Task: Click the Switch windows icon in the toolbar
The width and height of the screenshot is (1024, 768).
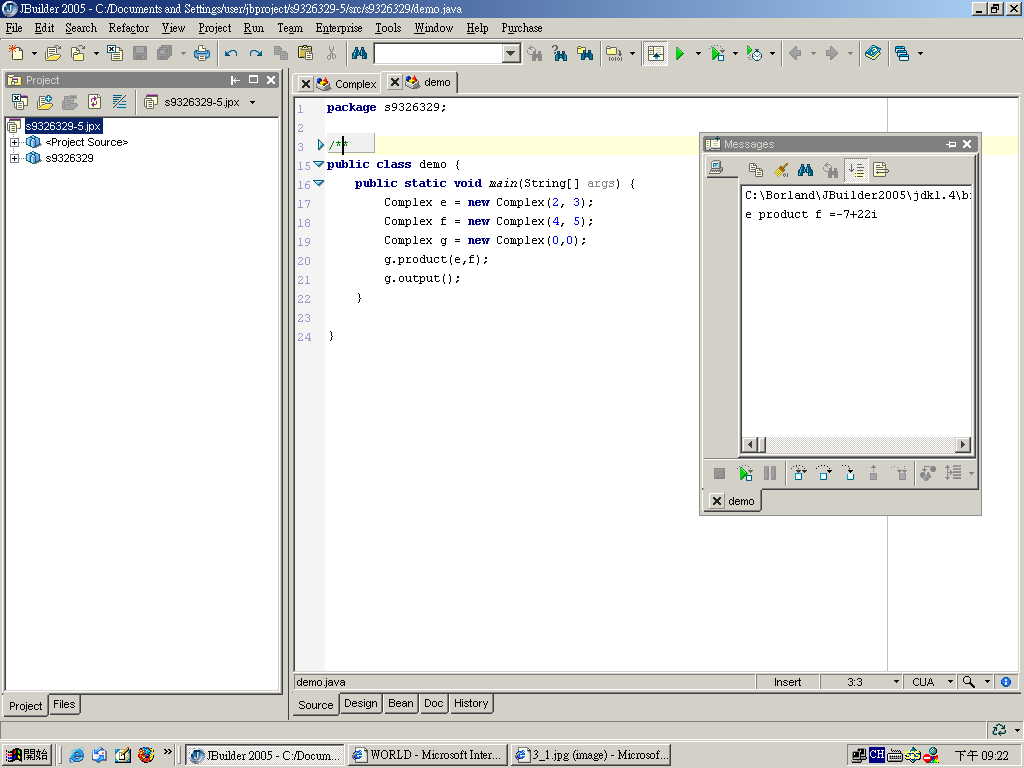Action: click(x=902, y=54)
